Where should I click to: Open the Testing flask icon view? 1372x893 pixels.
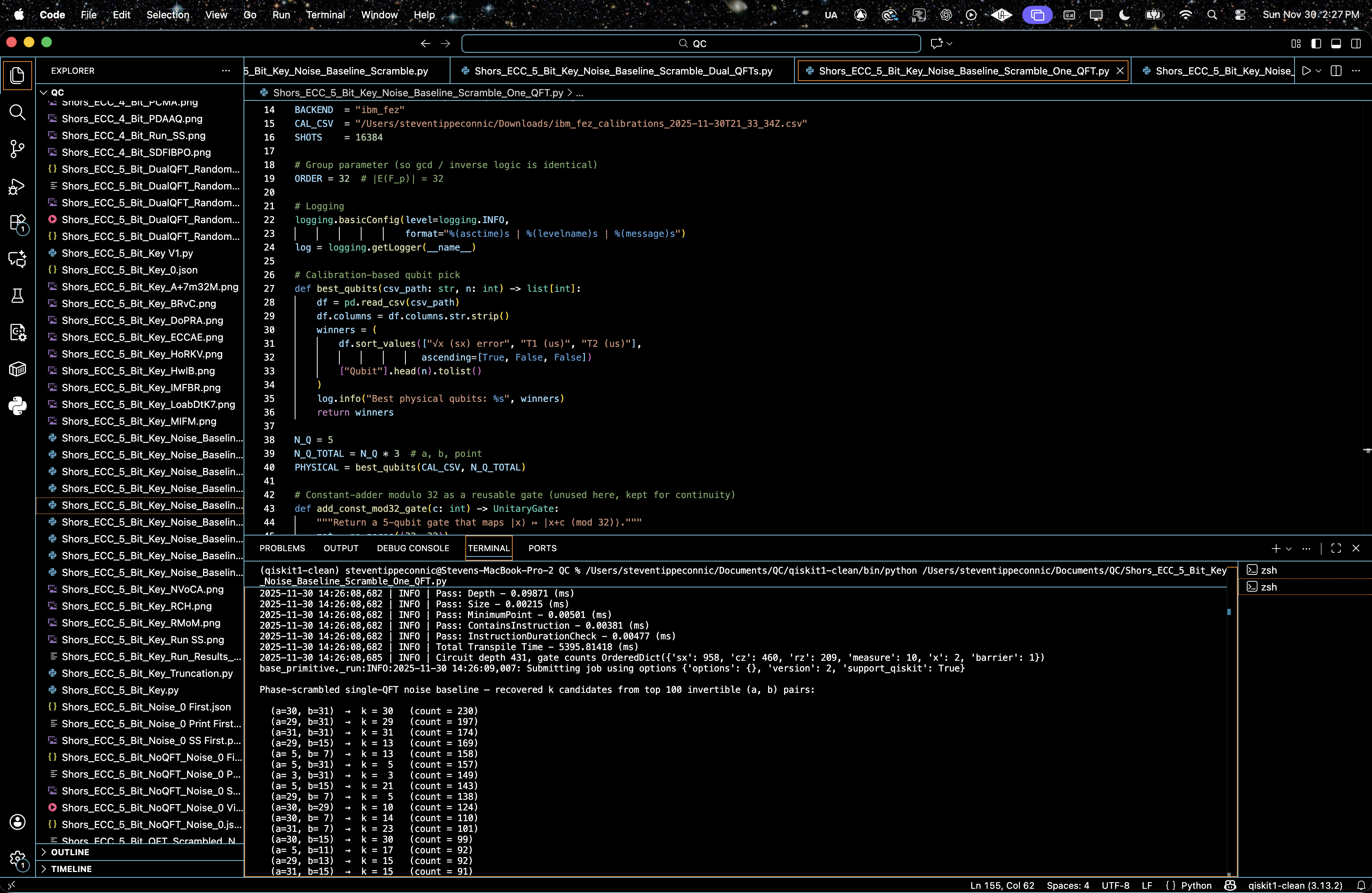coord(17,296)
